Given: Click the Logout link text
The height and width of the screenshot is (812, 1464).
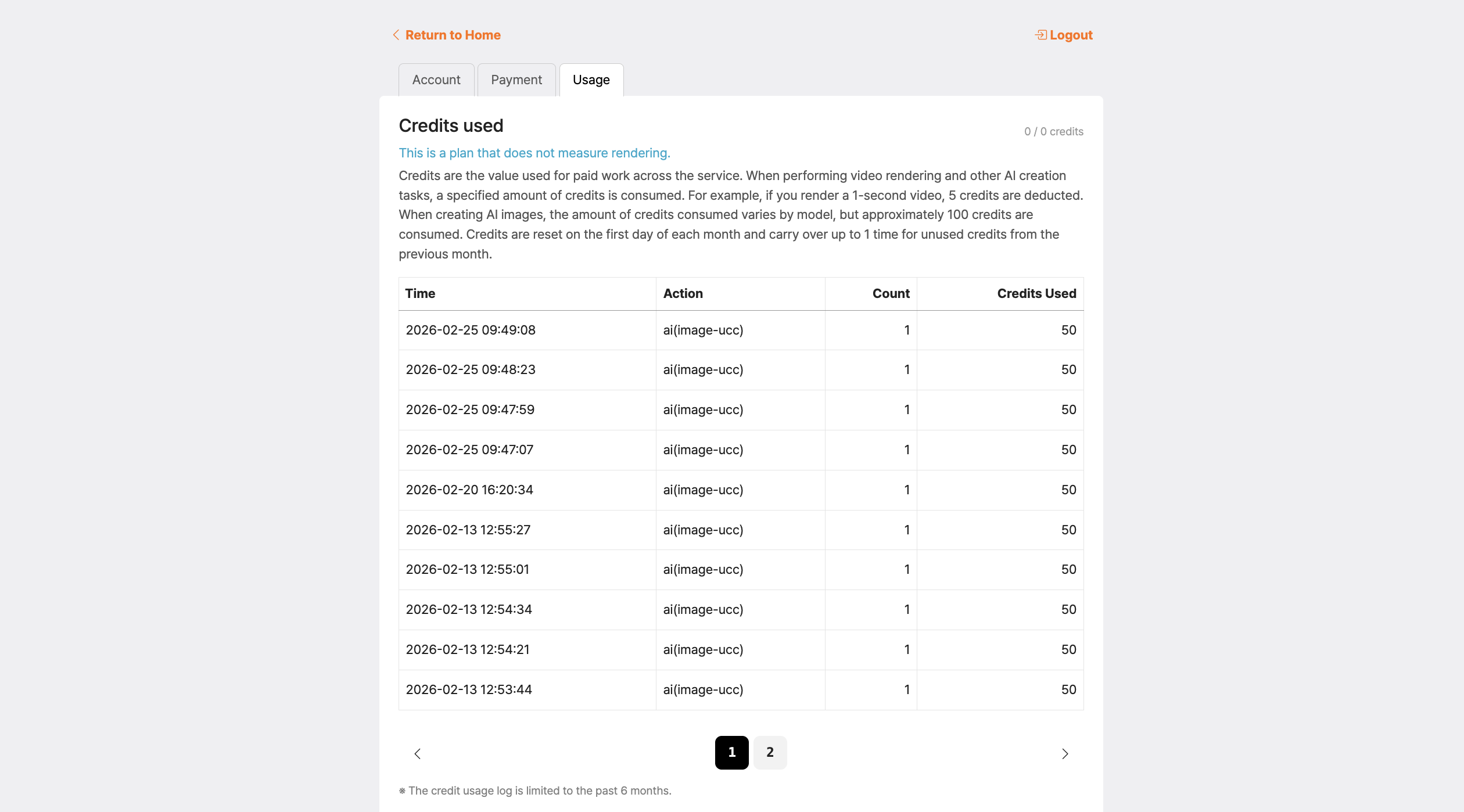Looking at the screenshot, I should pyautogui.click(x=1071, y=35).
